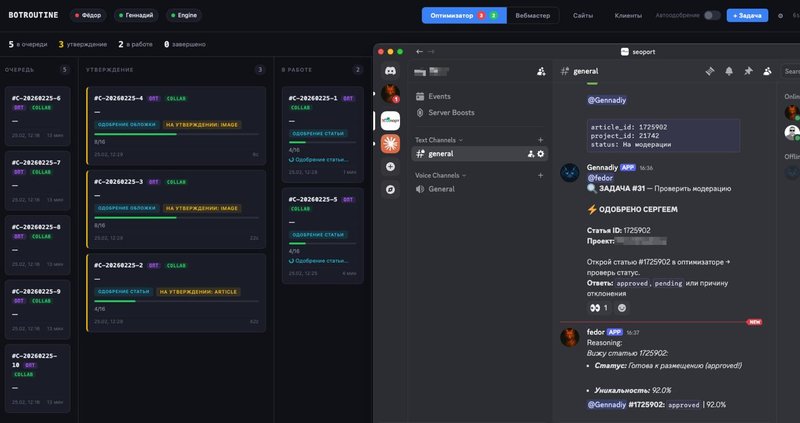Add a text channel with plus icon
Screen dimensions: 800x423
[x=540, y=140]
